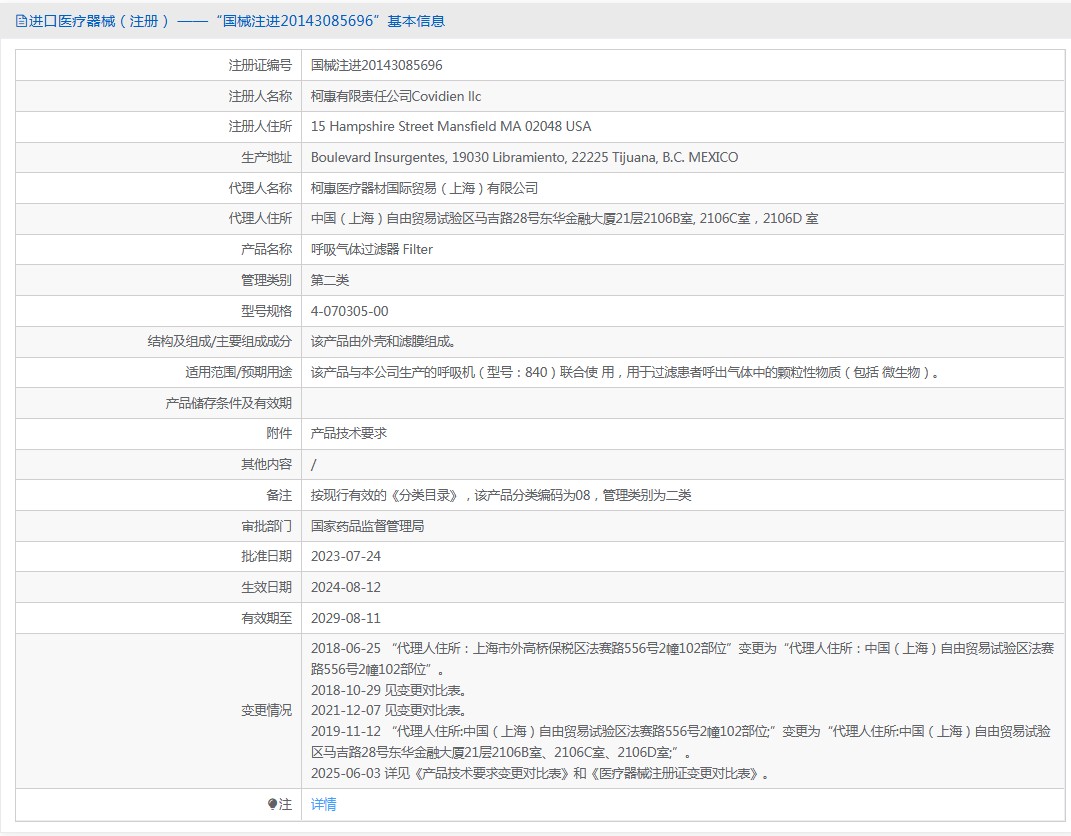Click the 管理类别 第二类 cell
This screenshot has width=1071, height=836.
(x=330, y=280)
